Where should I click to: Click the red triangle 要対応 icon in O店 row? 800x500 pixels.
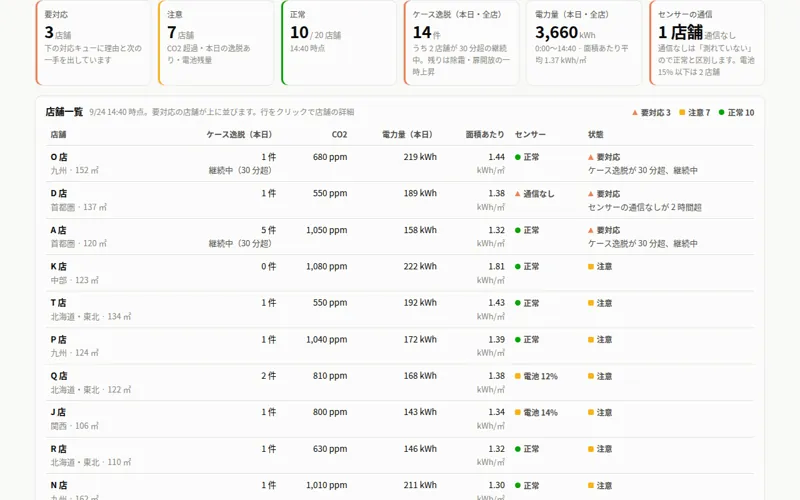[591, 157]
